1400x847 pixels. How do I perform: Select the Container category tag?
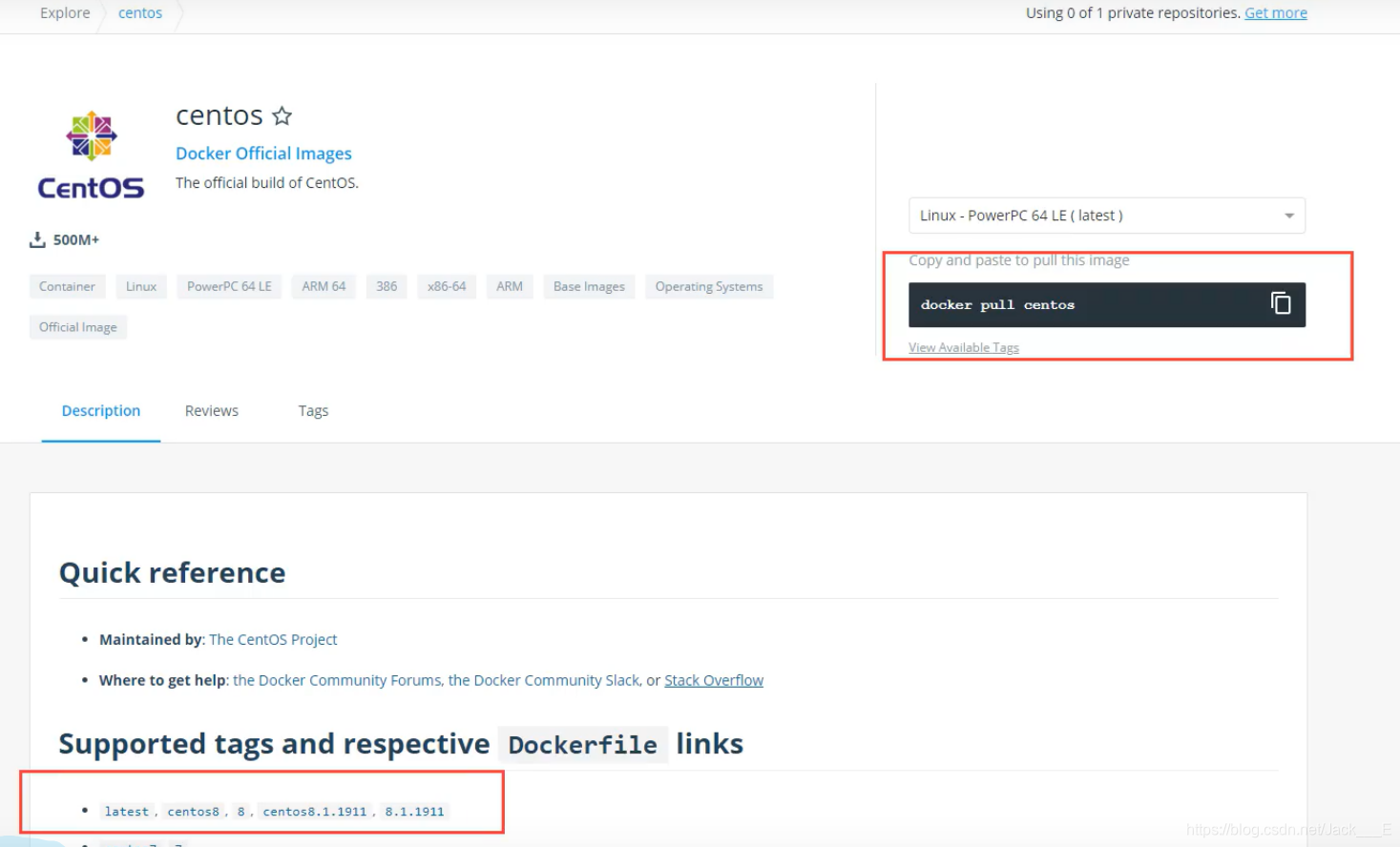click(67, 286)
